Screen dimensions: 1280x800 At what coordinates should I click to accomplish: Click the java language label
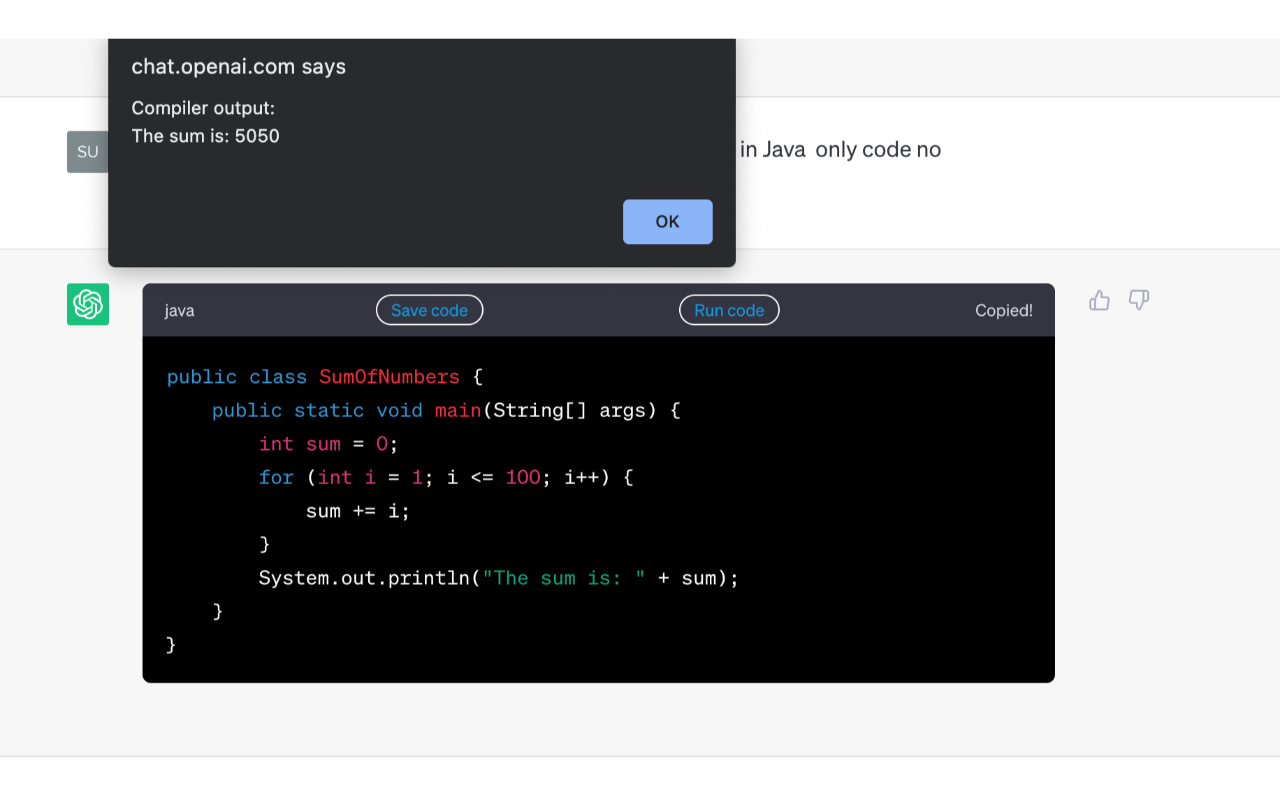180,310
